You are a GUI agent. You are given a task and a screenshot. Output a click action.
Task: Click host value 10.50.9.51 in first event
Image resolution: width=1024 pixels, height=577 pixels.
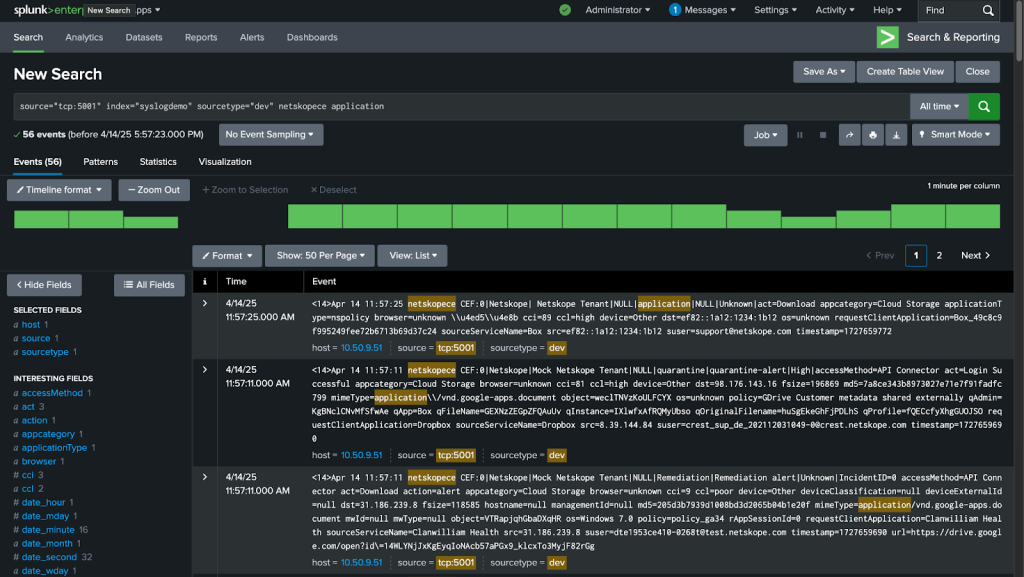pyautogui.click(x=361, y=348)
